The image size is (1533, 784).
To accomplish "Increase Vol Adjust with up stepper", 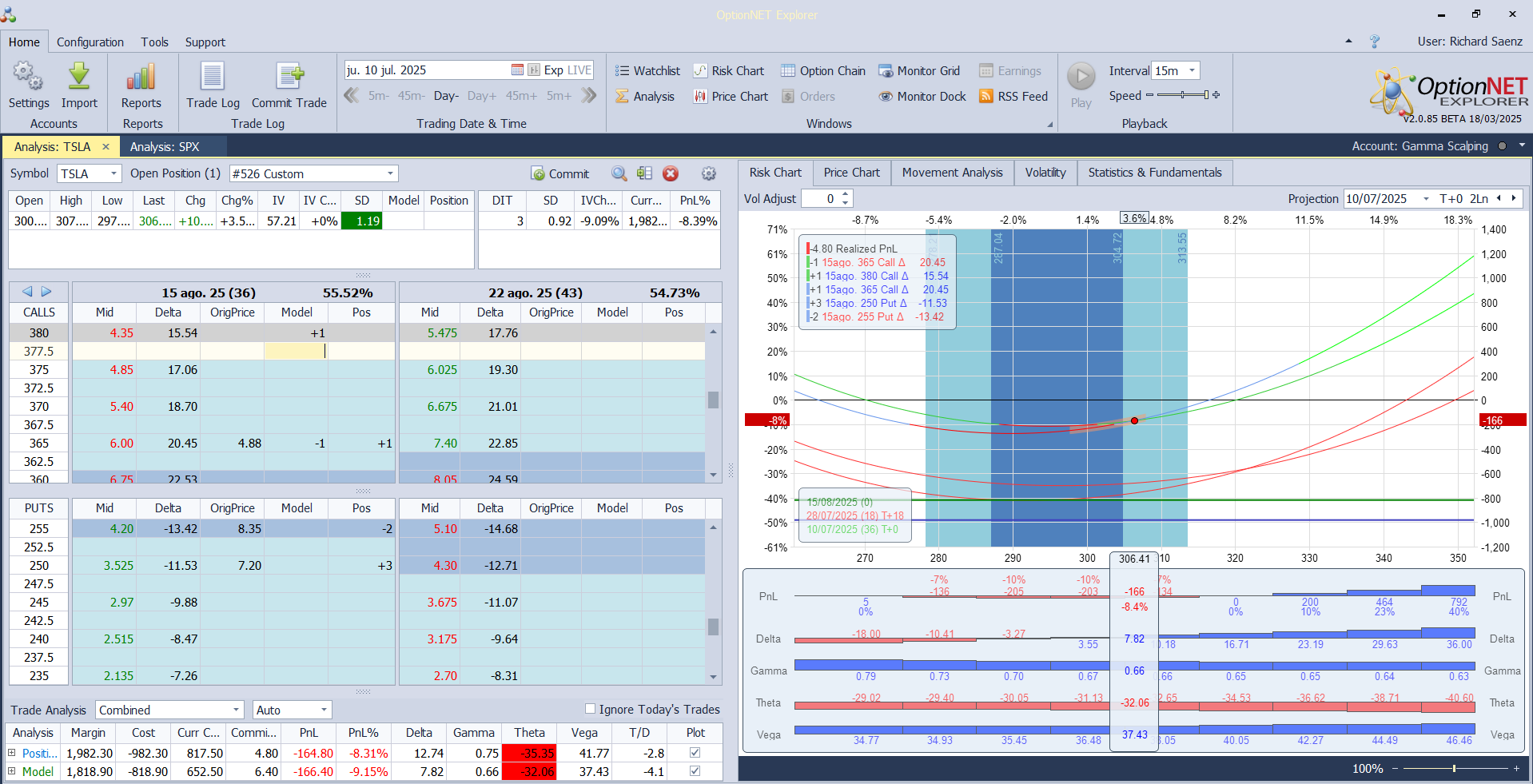I will click(x=846, y=194).
